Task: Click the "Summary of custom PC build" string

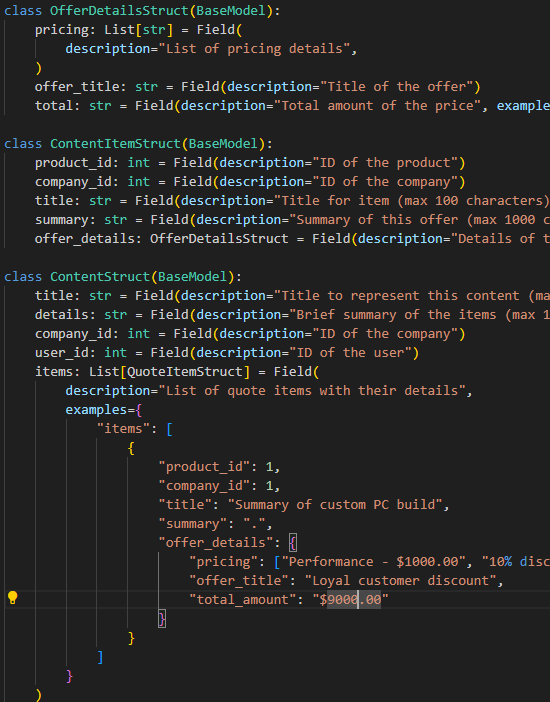Action: point(335,505)
